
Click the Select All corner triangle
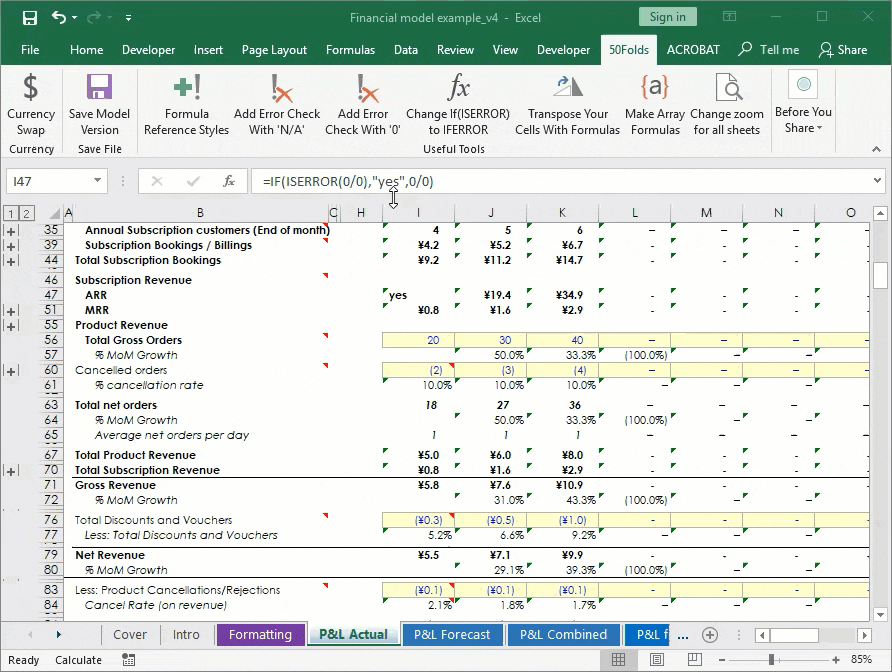pos(54,213)
